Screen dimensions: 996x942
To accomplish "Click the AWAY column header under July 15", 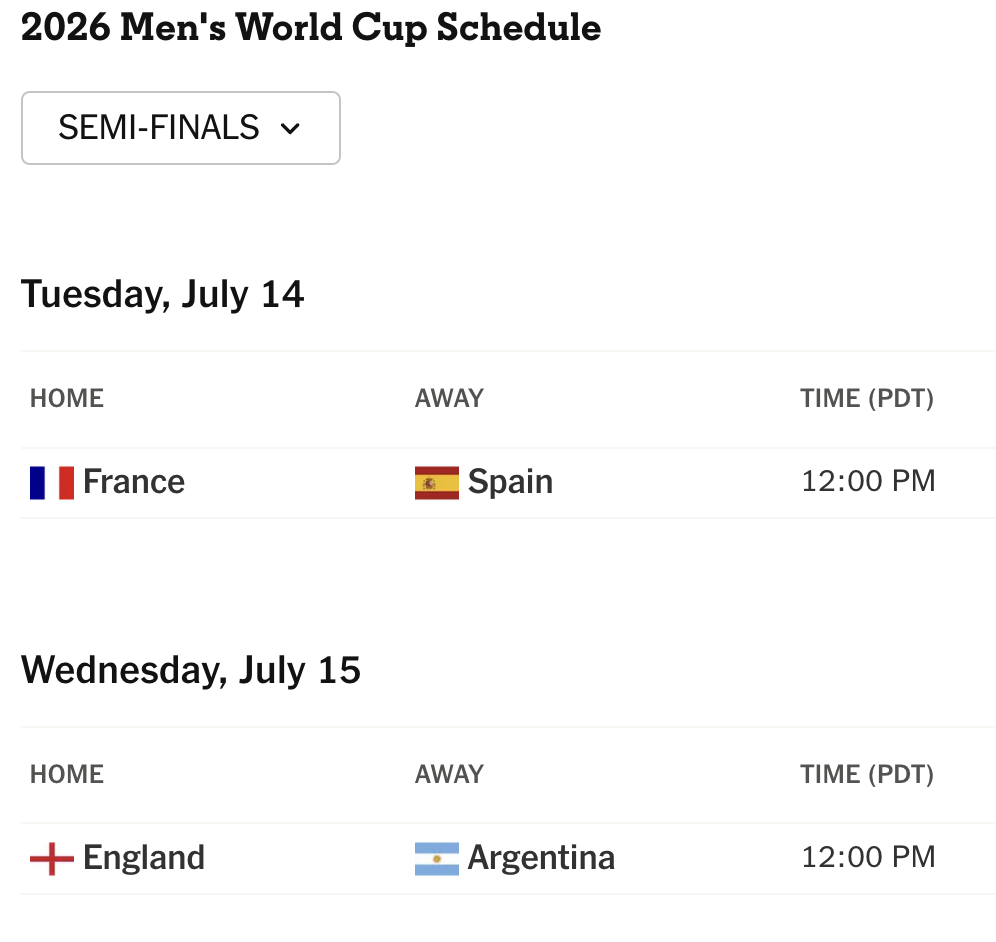I will pos(449,774).
